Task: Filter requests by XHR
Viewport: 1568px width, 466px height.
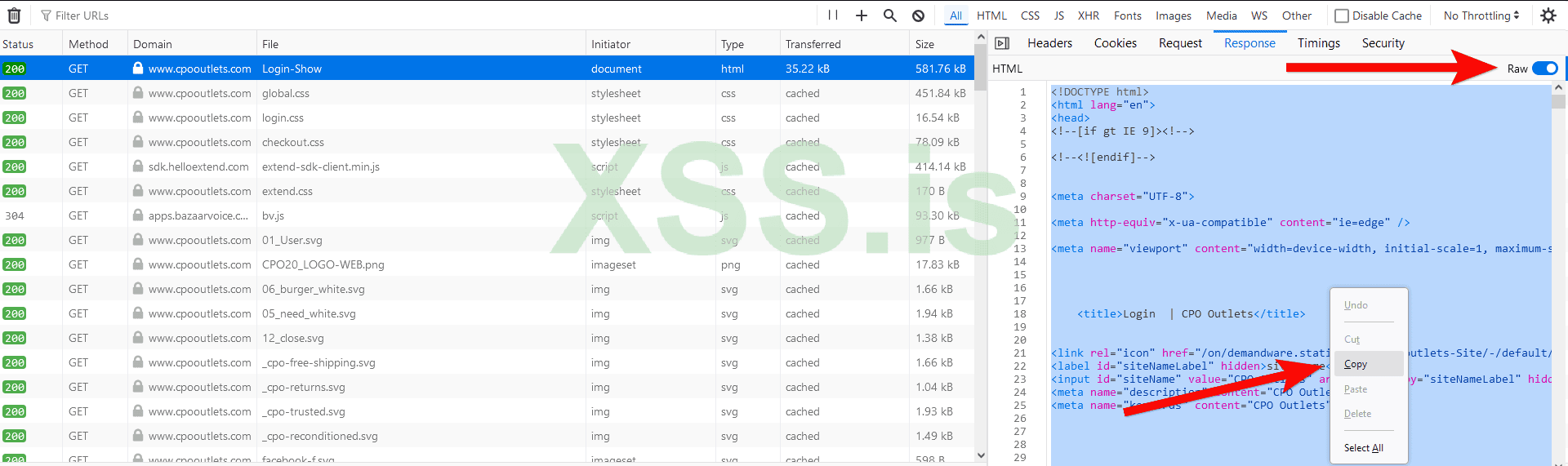Action: click(x=1088, y=16)
